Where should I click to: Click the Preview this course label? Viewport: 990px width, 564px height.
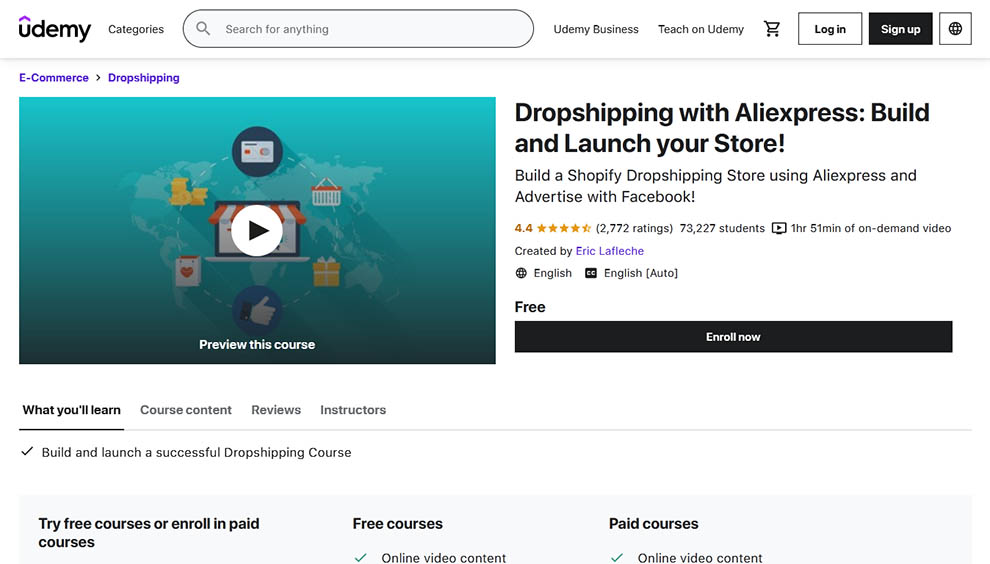click(257, 345)
